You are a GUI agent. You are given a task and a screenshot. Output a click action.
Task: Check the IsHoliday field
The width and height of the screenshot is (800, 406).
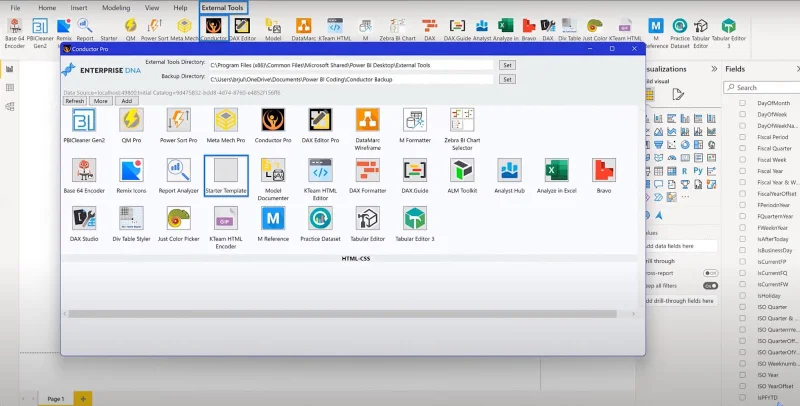[x=742, y=295]
